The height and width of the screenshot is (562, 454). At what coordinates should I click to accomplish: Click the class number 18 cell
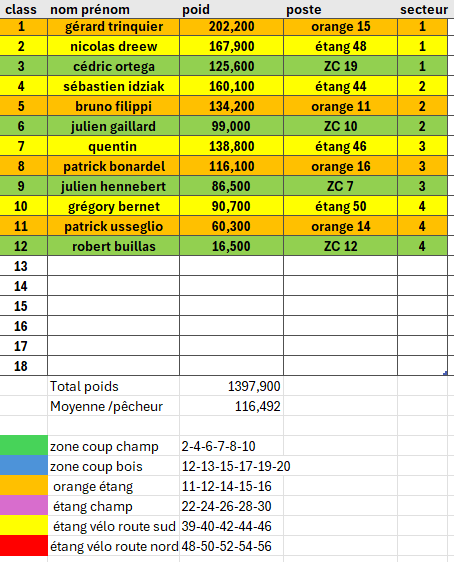click(x=24, y=366)
